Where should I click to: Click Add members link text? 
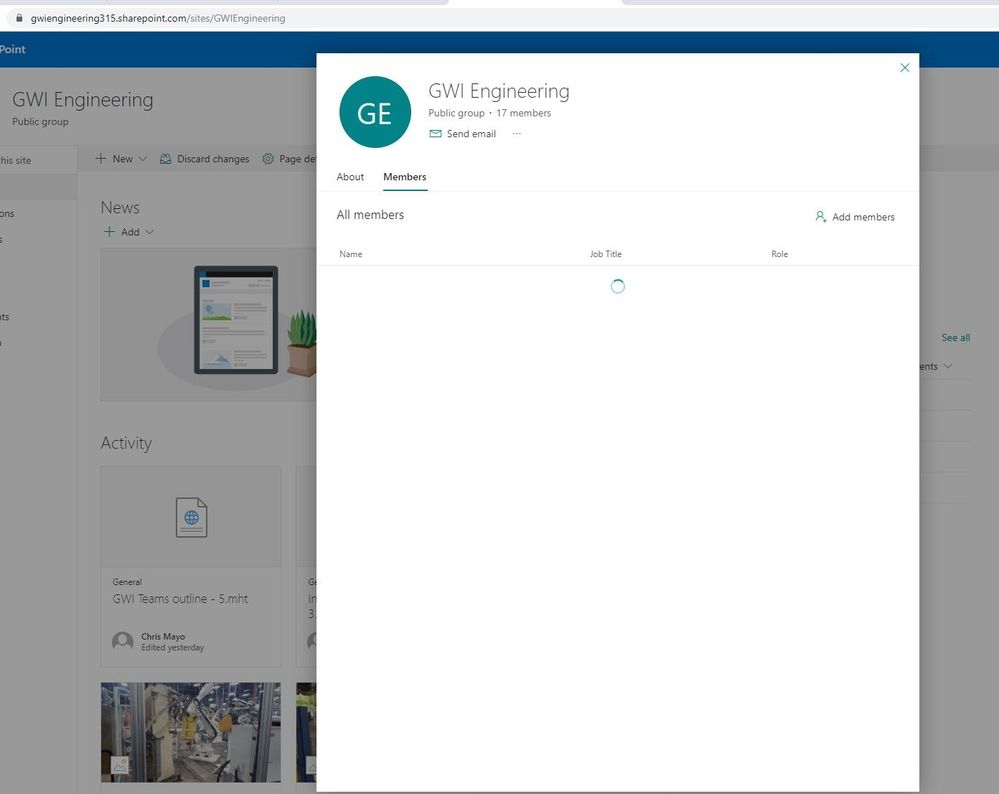point(863,217)
